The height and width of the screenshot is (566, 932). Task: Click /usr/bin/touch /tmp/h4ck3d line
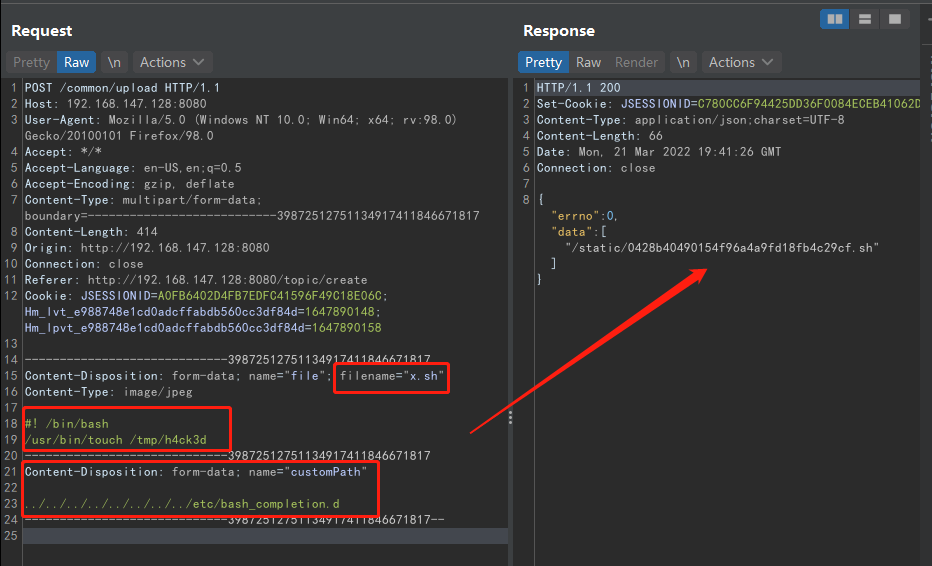click(x=115, y=440)
